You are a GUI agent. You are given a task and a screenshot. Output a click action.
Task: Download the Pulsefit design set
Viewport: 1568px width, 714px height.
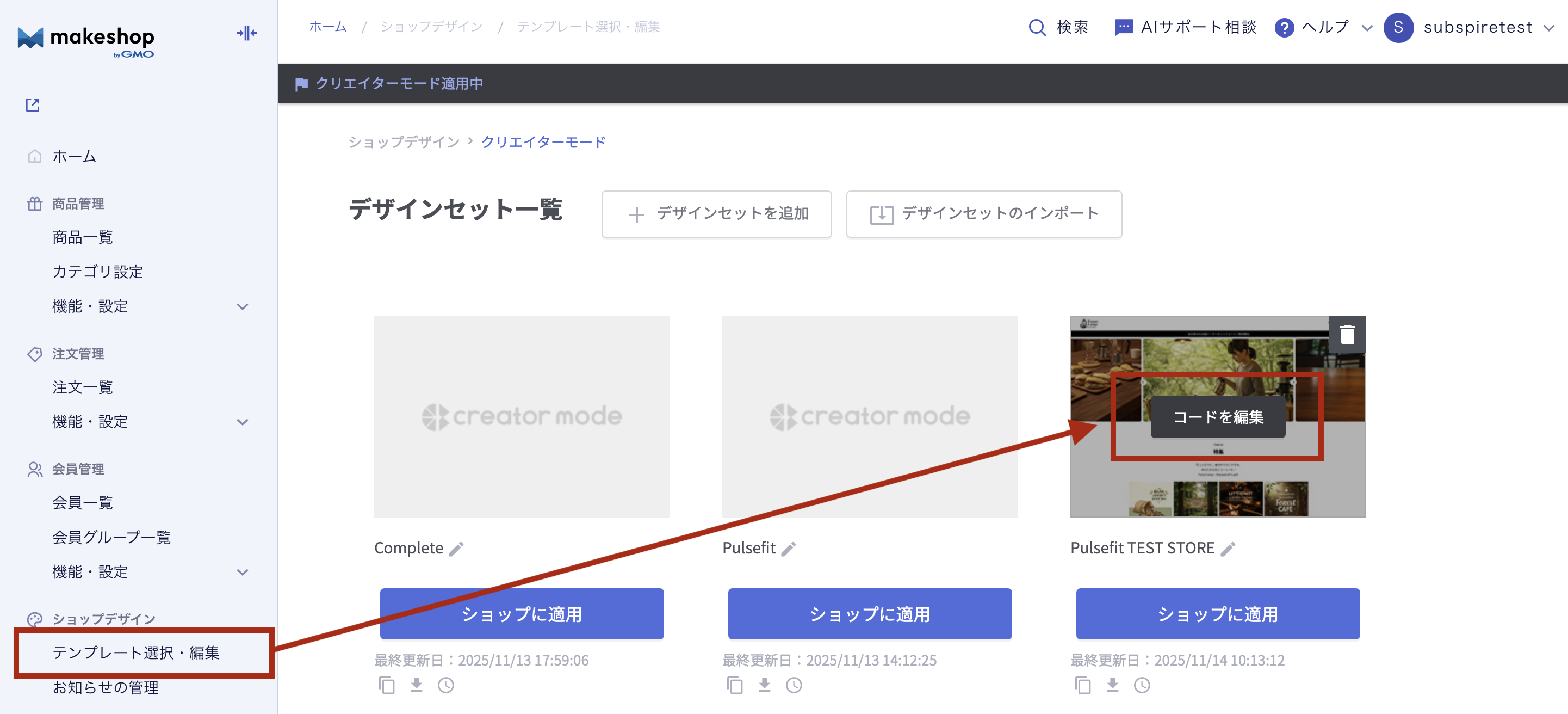(765, 685)
